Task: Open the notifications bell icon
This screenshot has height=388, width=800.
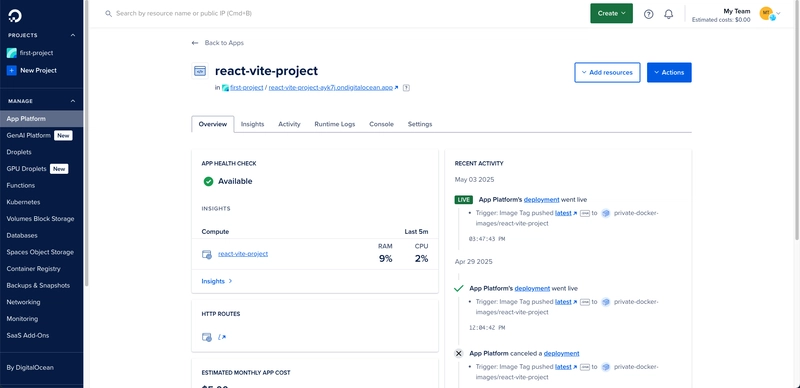Action: click(668, 14)
